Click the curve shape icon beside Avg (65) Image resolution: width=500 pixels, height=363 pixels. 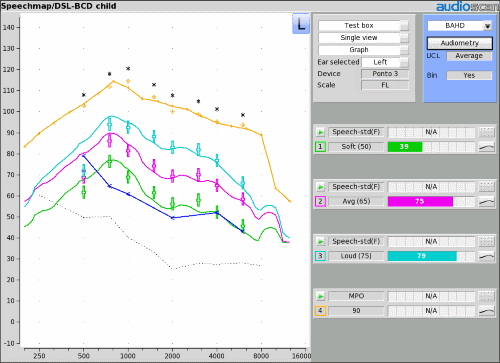click(x=486, y=201)
